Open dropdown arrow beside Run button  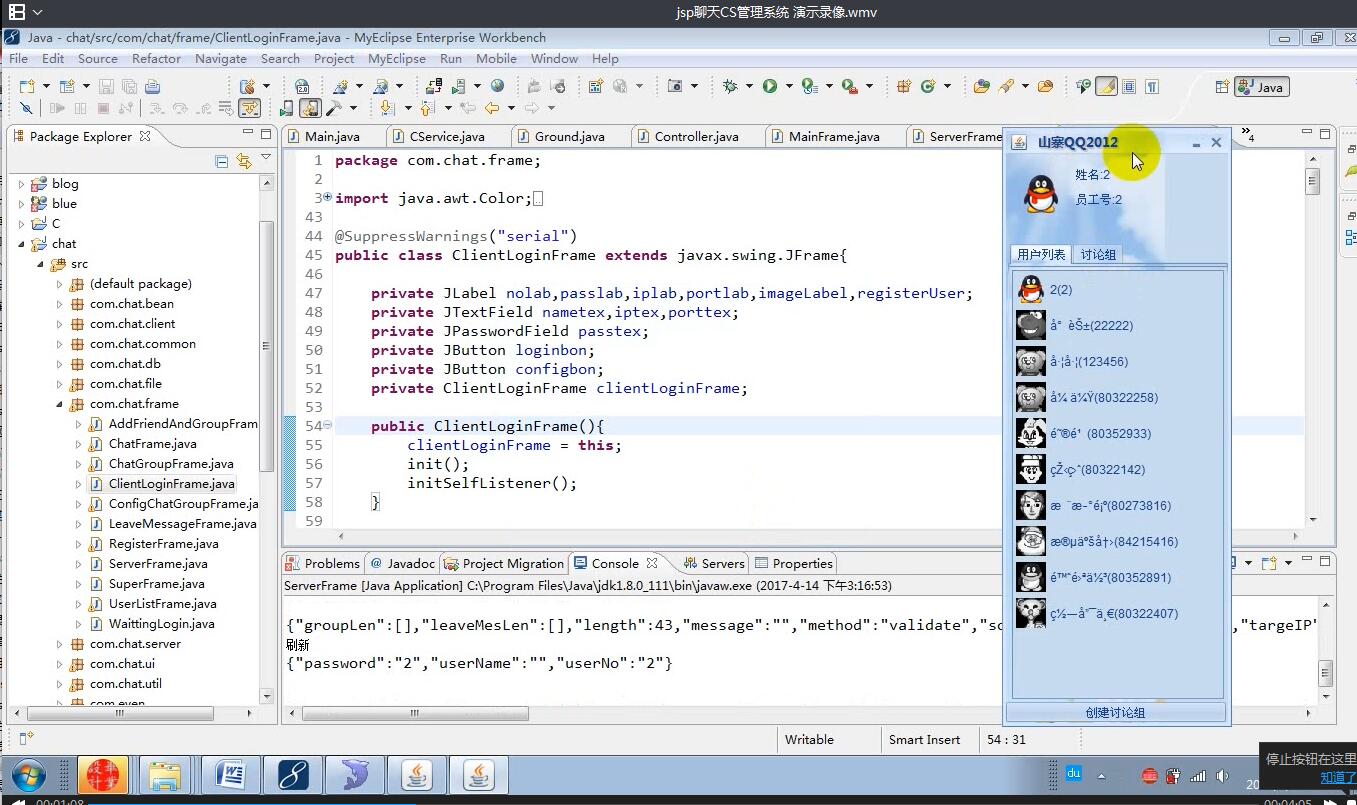click(789, 86)
